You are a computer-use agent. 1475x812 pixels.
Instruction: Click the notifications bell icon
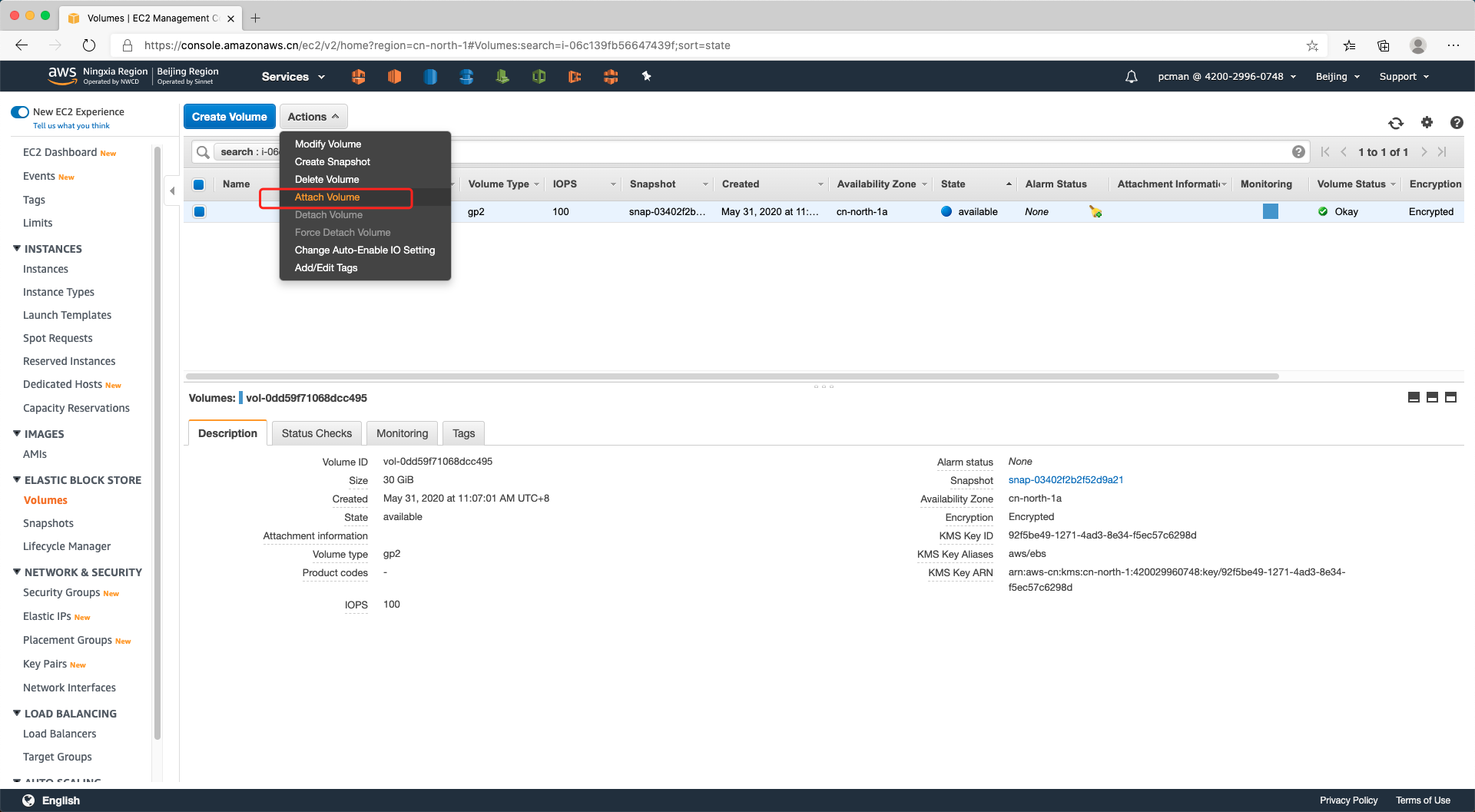click(1131, 77)
